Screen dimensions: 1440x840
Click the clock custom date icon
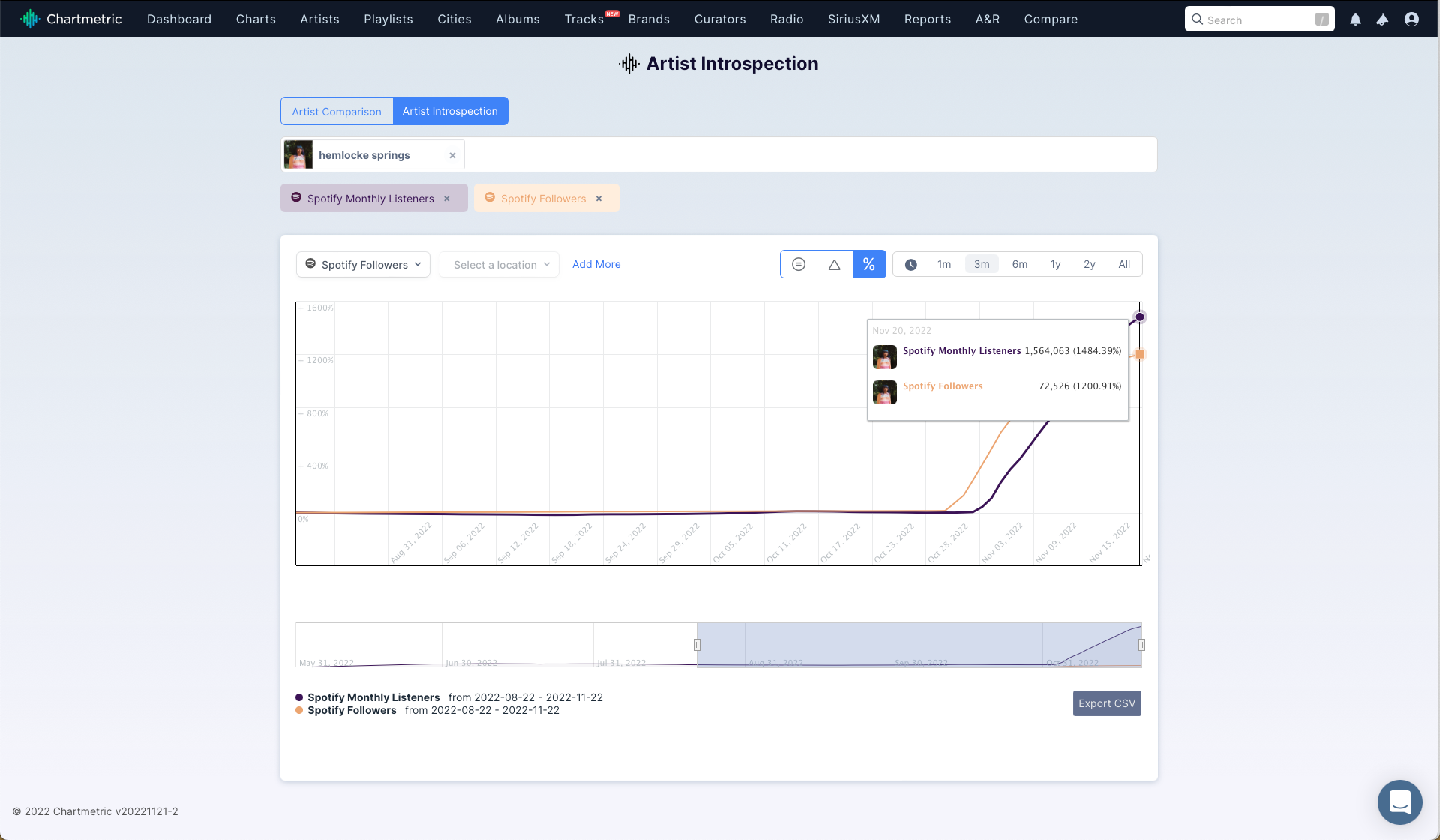(x=910, y=265)
